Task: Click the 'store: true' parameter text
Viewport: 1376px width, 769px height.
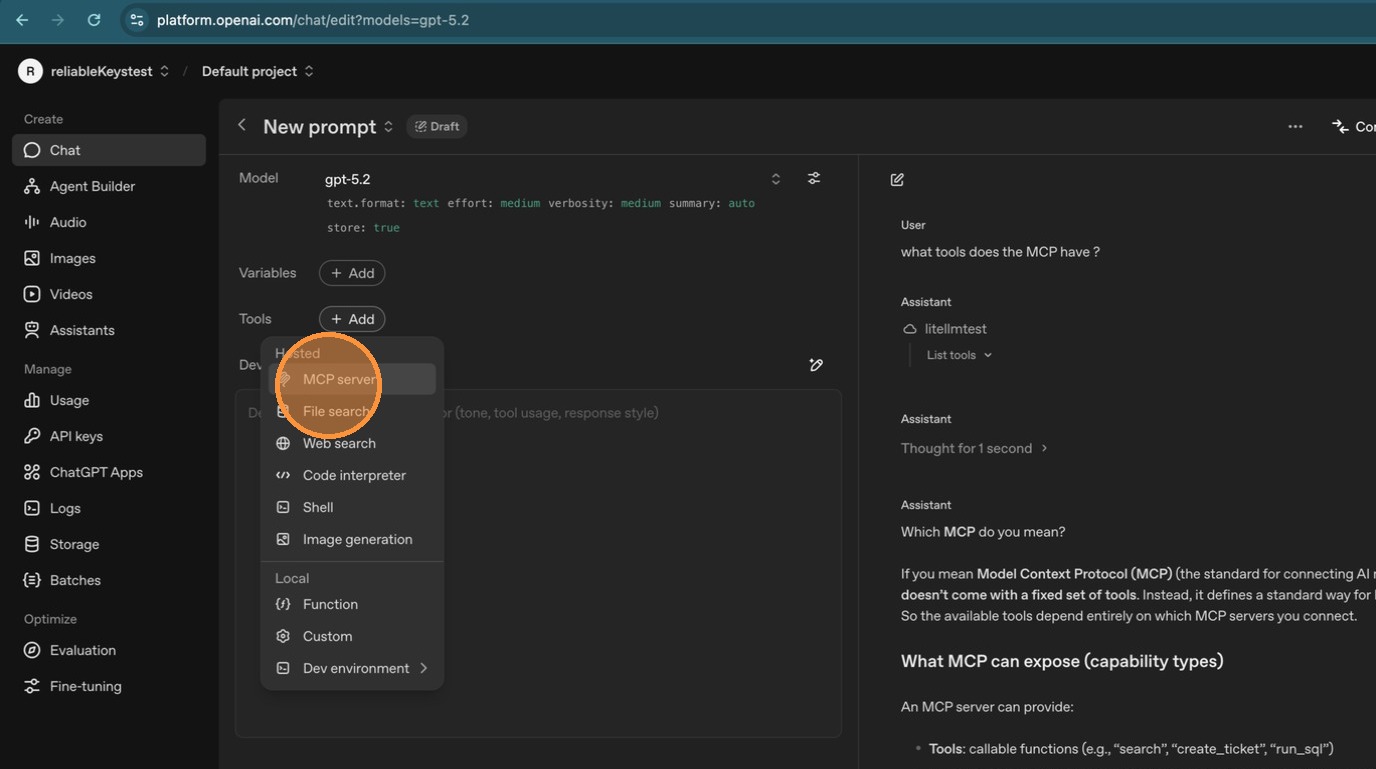Action: pyautogui.click(x=363, y=228)
